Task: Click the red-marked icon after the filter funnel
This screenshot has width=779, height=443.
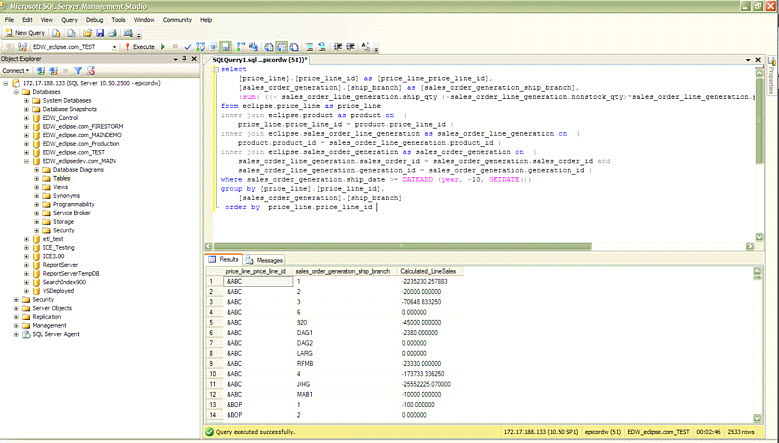Action: click(90, 71)
